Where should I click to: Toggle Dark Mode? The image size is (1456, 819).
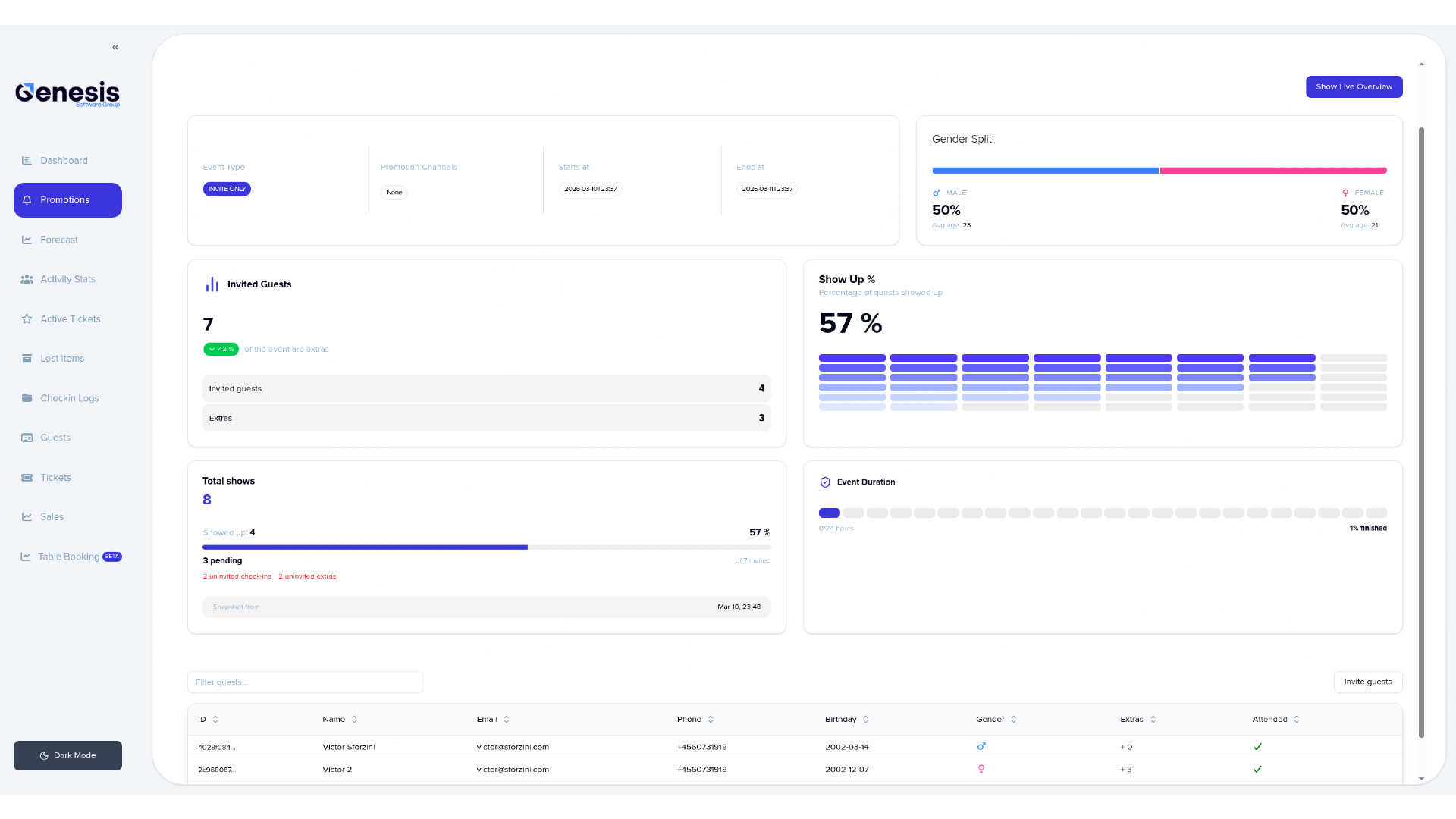point(67,755)
